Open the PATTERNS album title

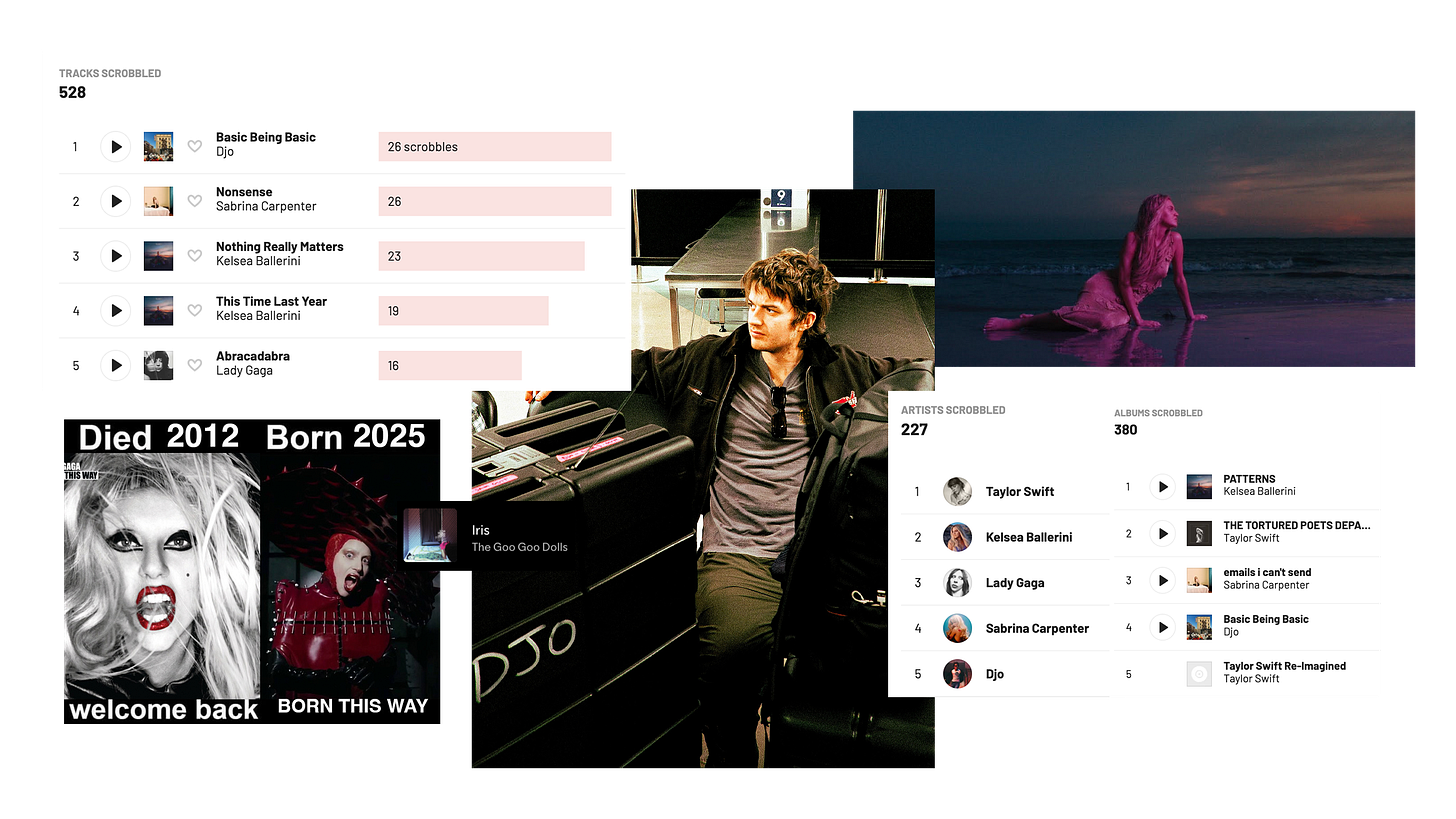1249,479
